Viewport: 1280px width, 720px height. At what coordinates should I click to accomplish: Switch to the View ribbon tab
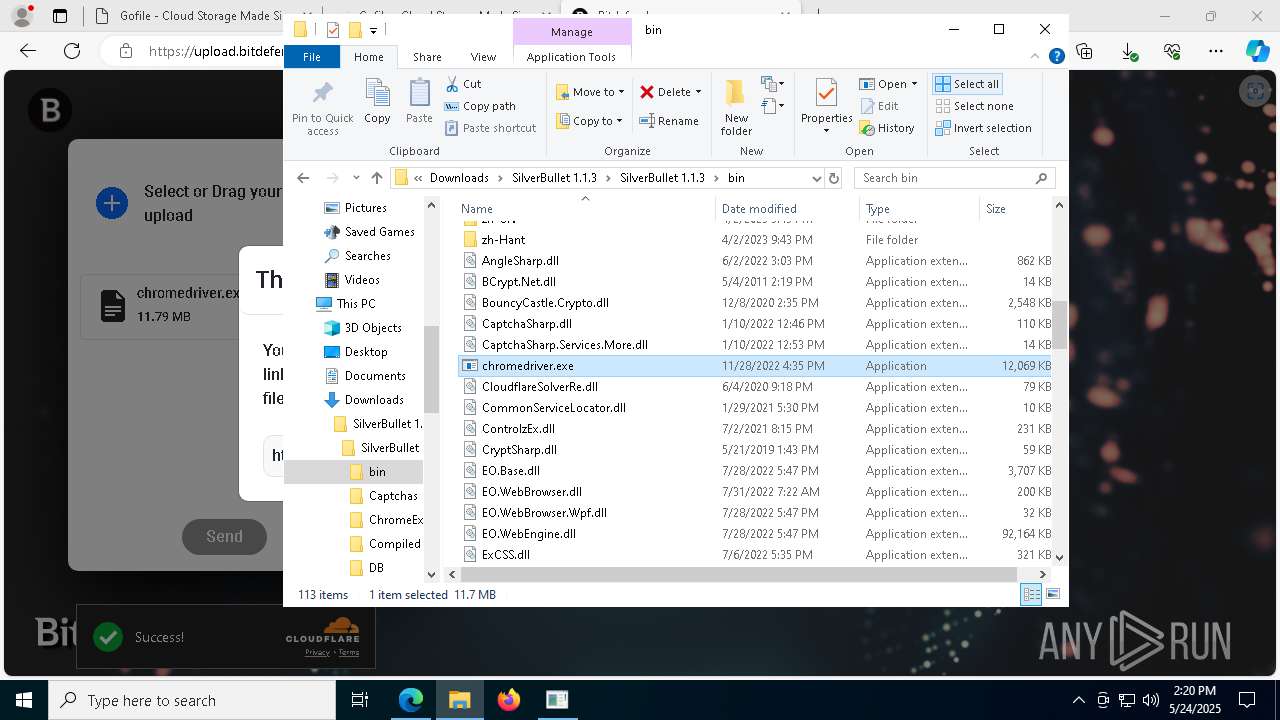(483, 57)
